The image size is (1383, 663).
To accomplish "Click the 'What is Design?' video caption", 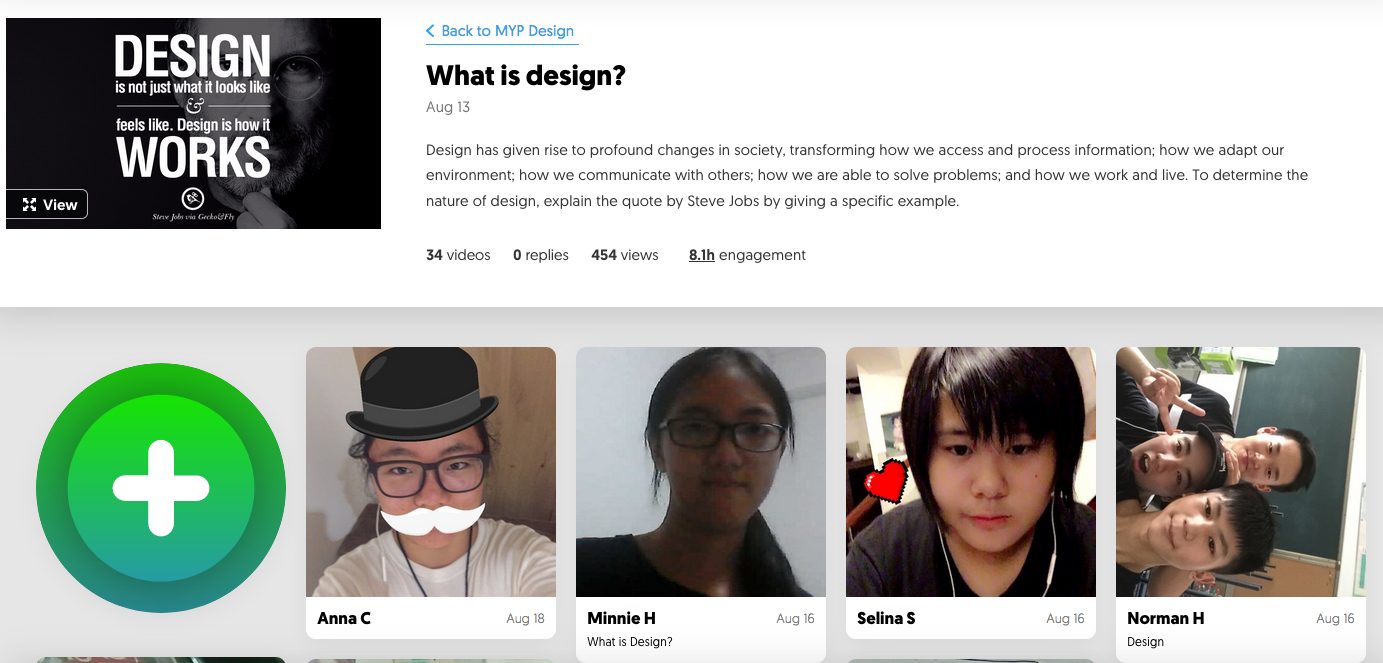I will [630, 642].
